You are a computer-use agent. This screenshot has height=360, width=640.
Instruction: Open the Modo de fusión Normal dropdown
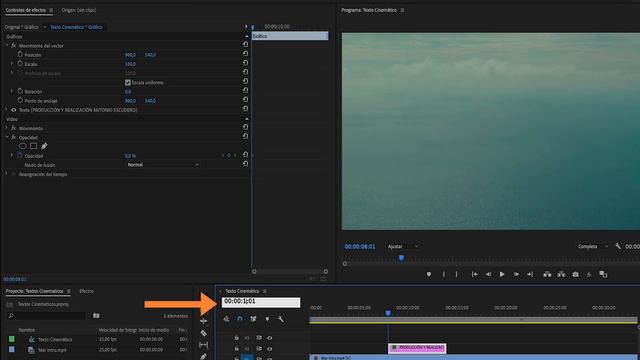[x=162, y=164]
